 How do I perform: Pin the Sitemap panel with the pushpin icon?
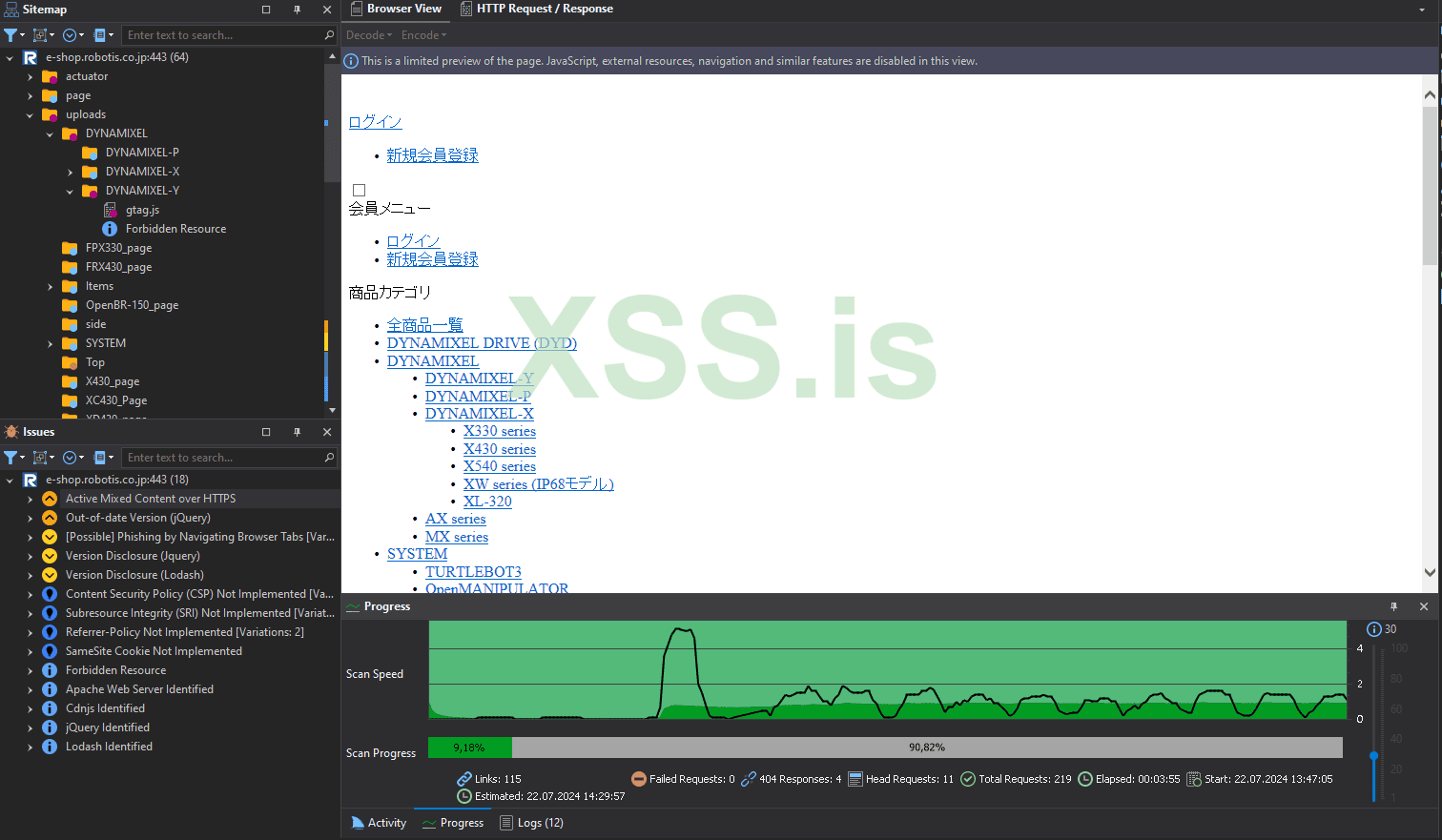click(297, 10)
